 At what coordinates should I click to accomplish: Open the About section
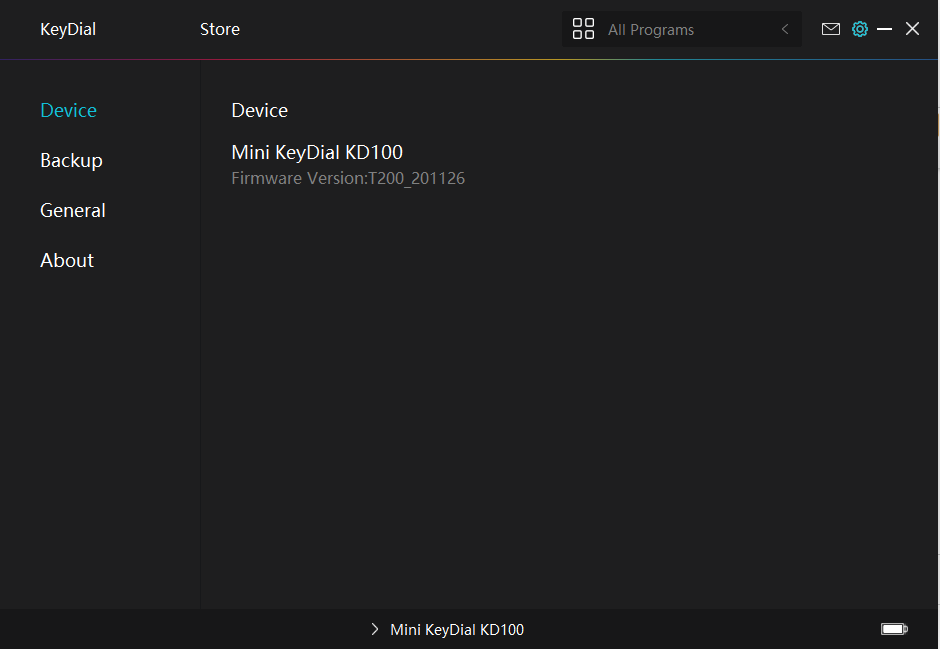[x=67, y=260]
